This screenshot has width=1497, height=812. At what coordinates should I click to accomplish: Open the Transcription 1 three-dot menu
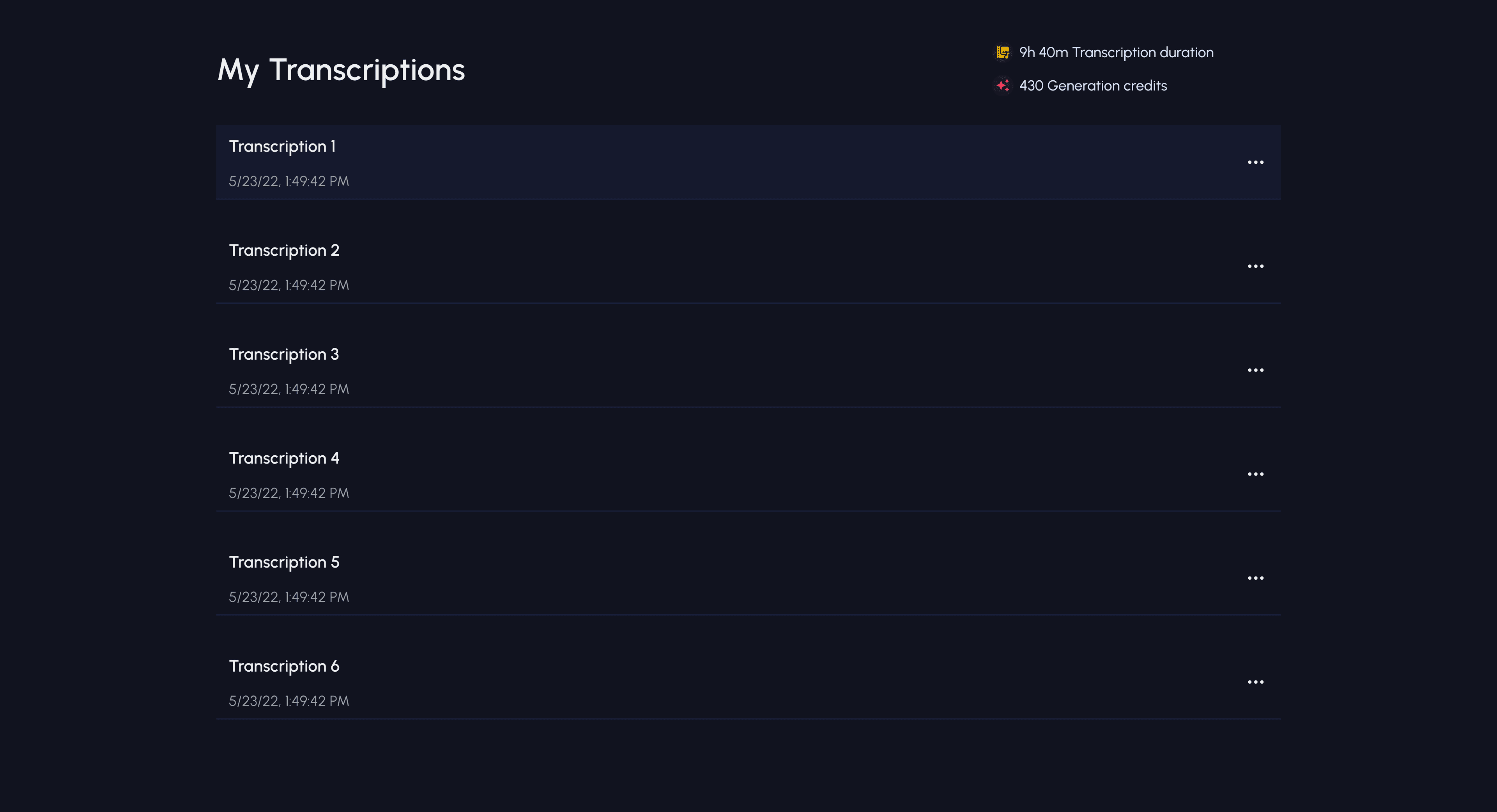coord(1255,162)
